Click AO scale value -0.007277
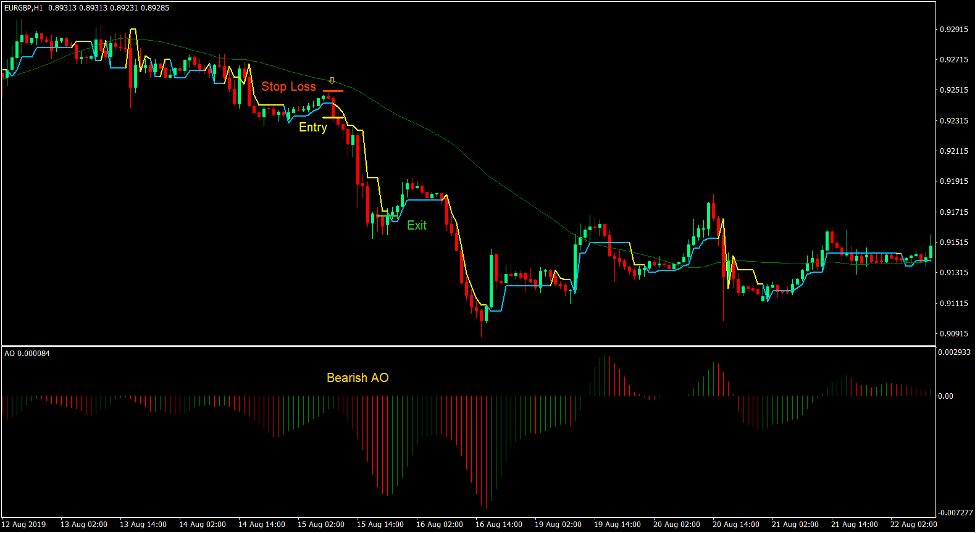The height and width of the screenshot is (533, 977). (955, 513)
